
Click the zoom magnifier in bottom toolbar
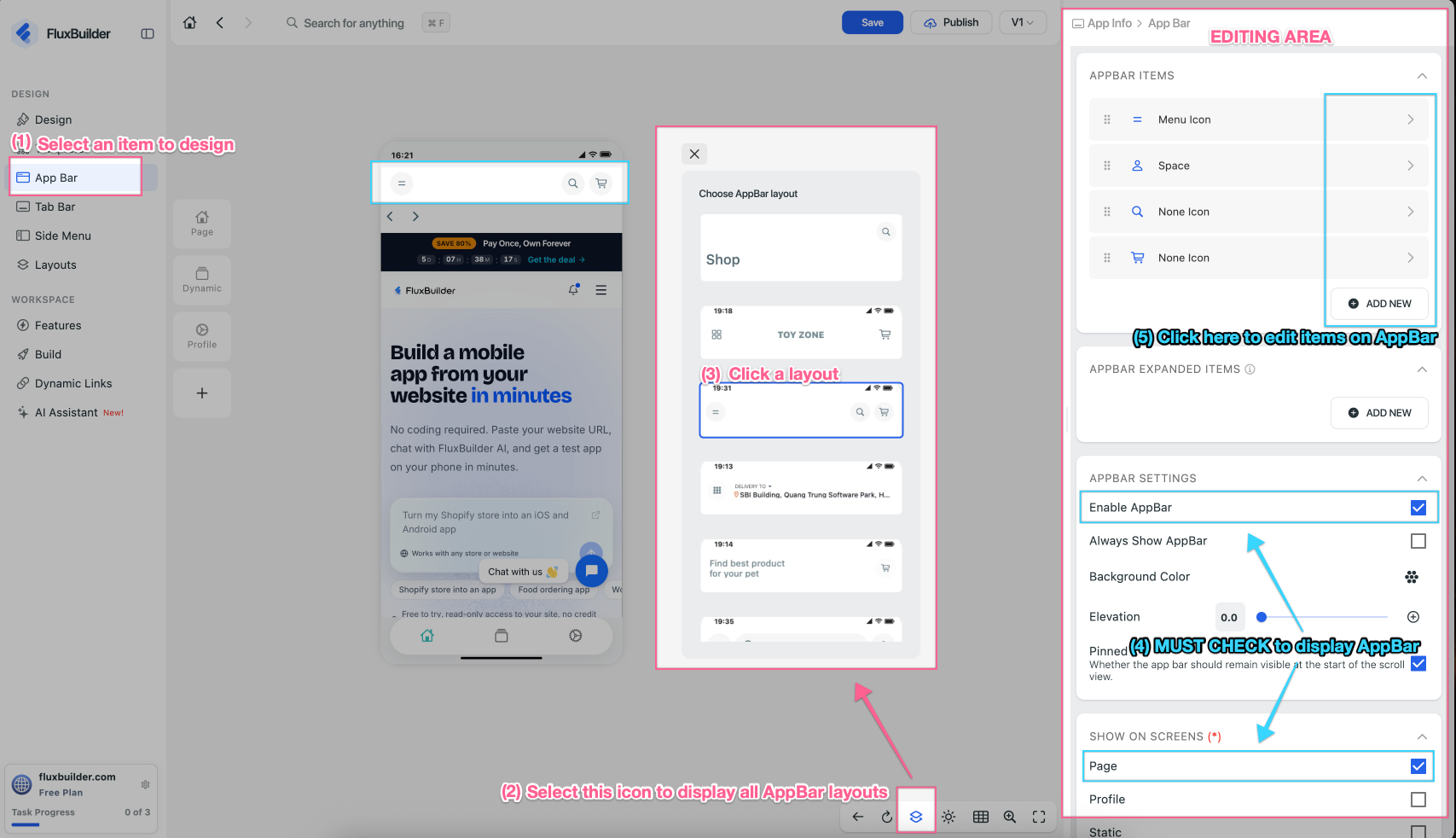[x=1010, y=817]
